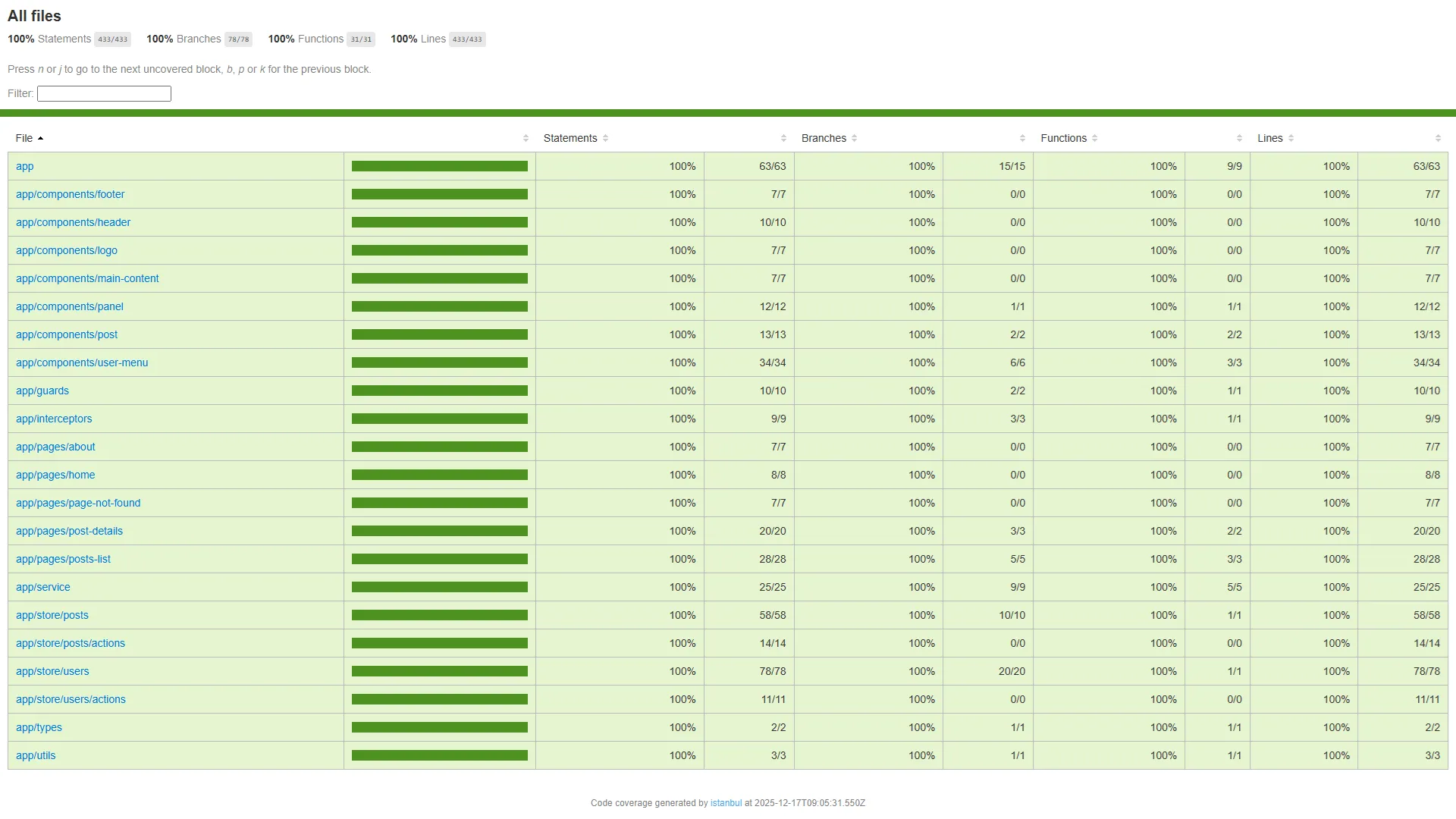The width and height of the screenshot is (1456, 819).
Task: Navigate to app/pages/page-not-found report
Action: (x=78, y=503)
